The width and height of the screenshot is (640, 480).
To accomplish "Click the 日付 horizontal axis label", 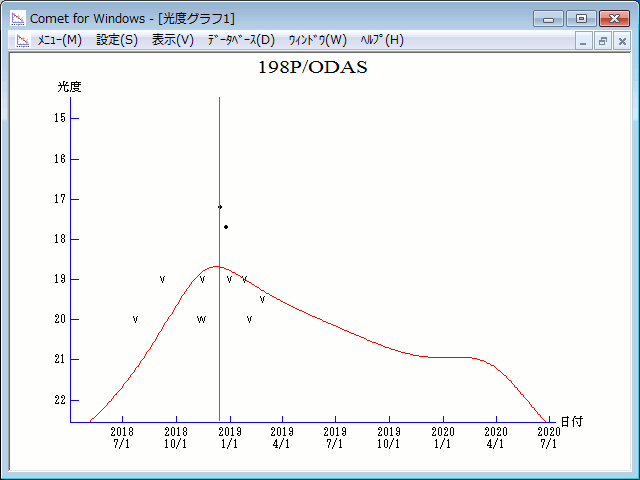I will (571, 422).
